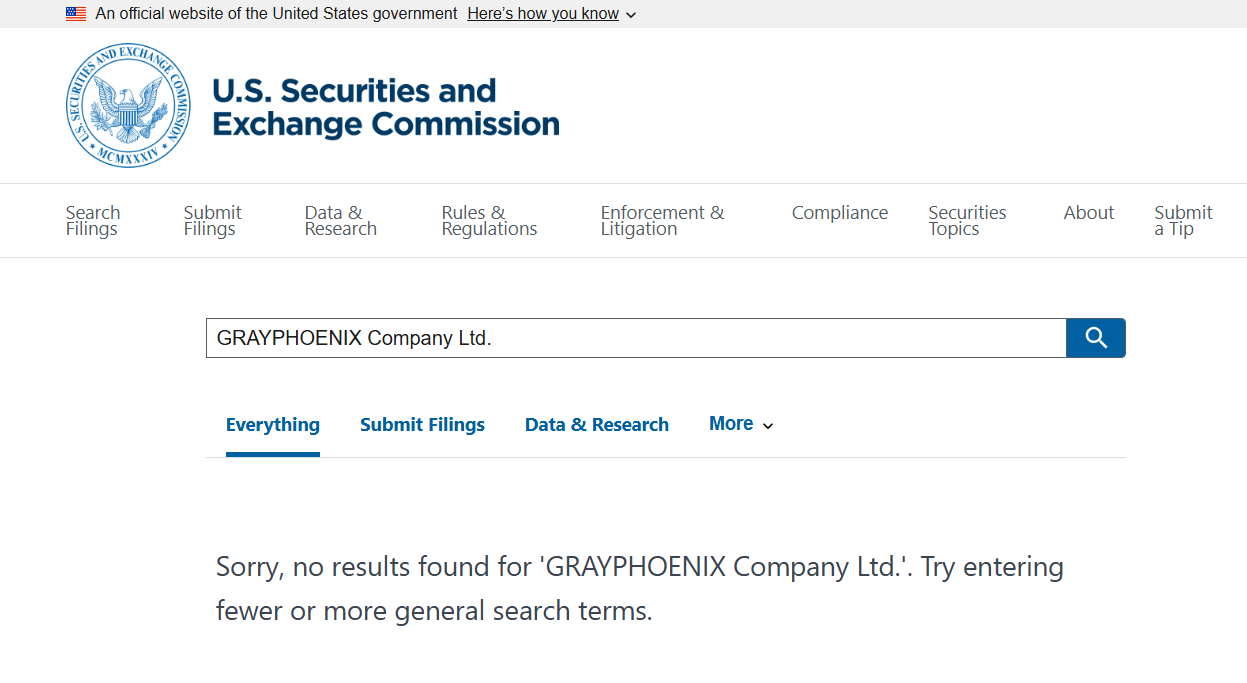The width and height of the screenshot is (1247, 683).
Task: Navigate to the Compliance section
Action: [840, 212]
